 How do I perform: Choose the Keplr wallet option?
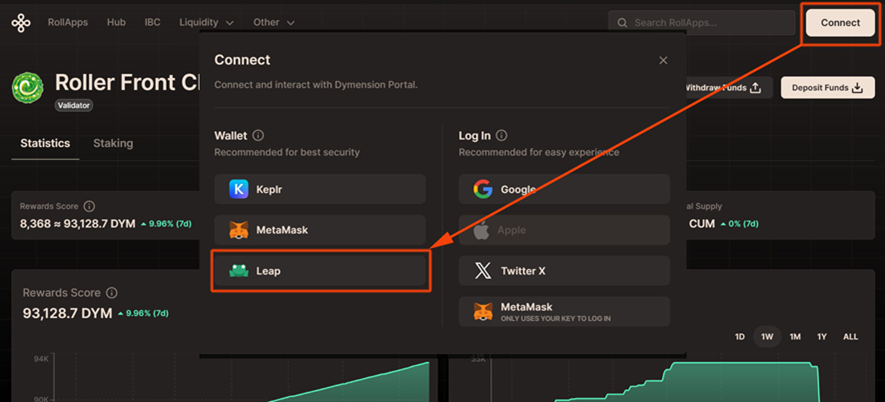[x=319, y=189]
